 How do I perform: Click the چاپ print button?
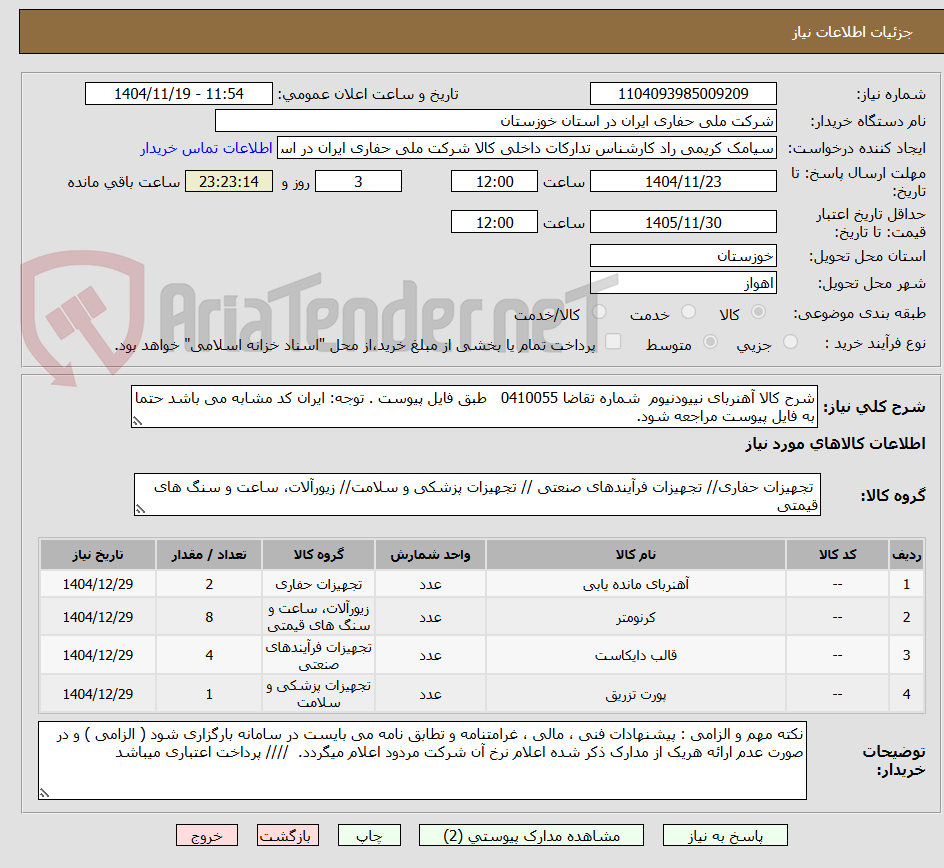click(x=369, y=835)
